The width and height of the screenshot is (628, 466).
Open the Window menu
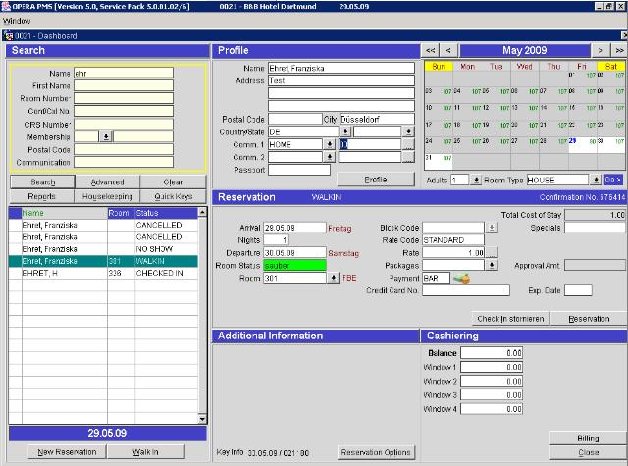(x=17, y=20)
